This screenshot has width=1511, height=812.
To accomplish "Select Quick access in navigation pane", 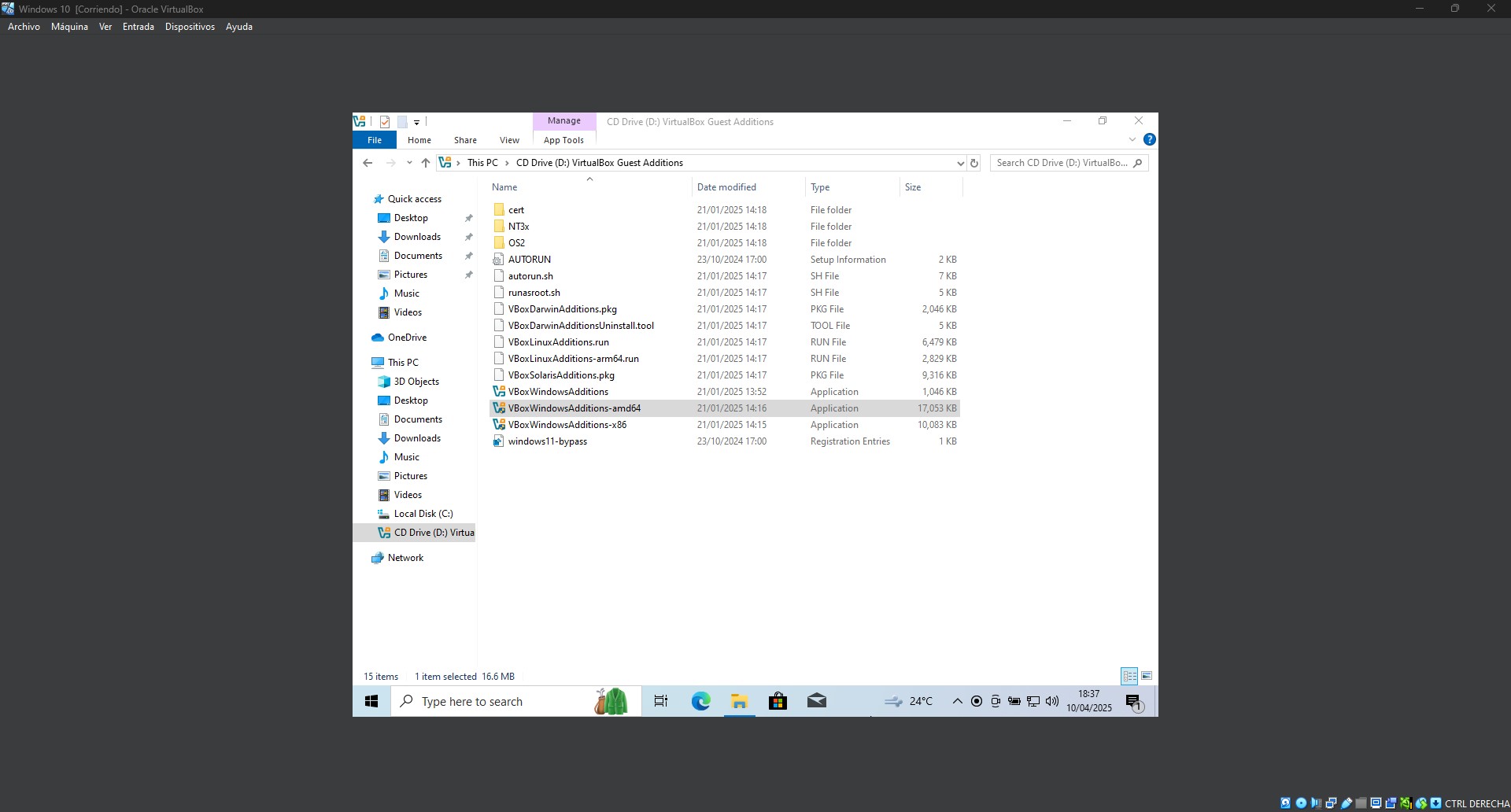I will pos(414,199).
